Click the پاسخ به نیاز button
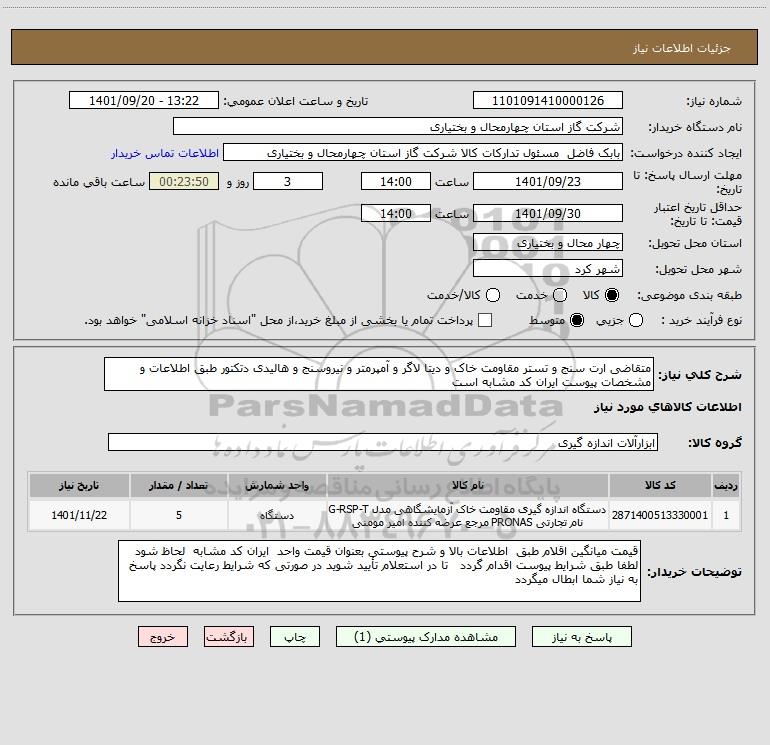 click(581, 637)
